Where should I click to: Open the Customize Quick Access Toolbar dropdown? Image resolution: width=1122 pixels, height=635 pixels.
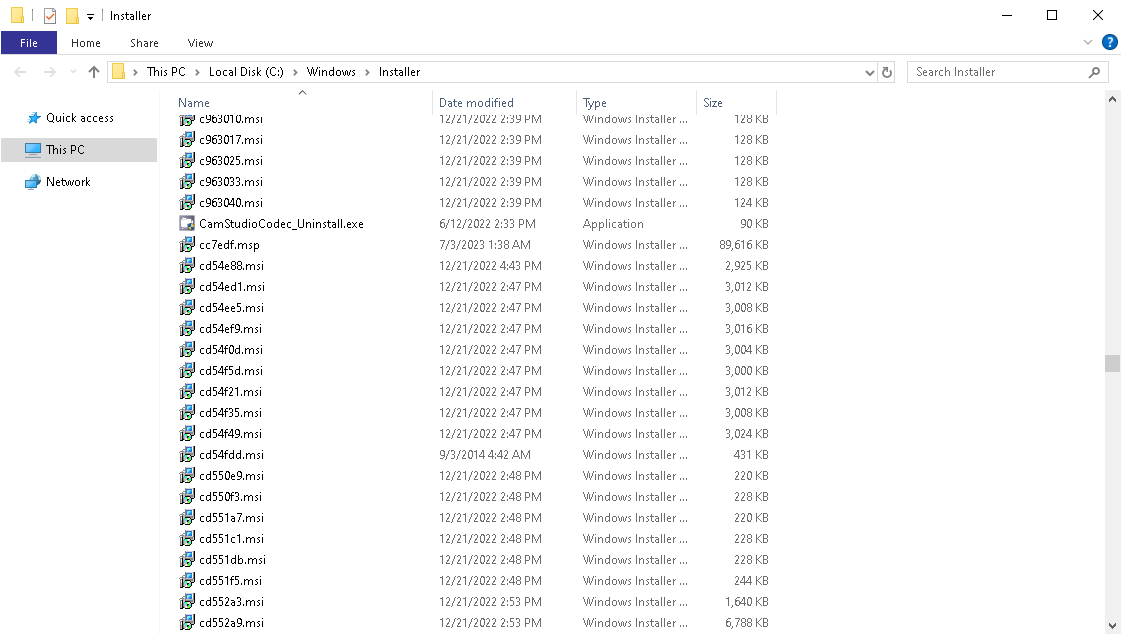click(90, 15)
